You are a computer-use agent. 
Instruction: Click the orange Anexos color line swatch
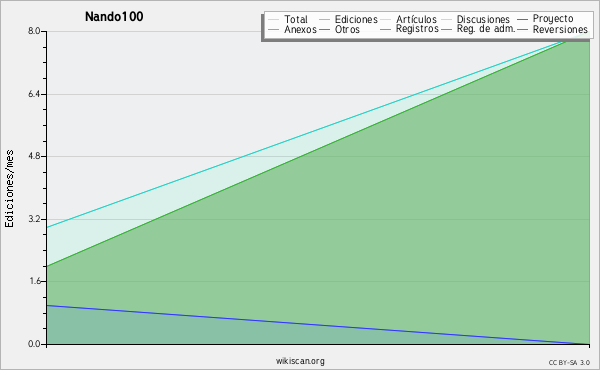(273, 29)
